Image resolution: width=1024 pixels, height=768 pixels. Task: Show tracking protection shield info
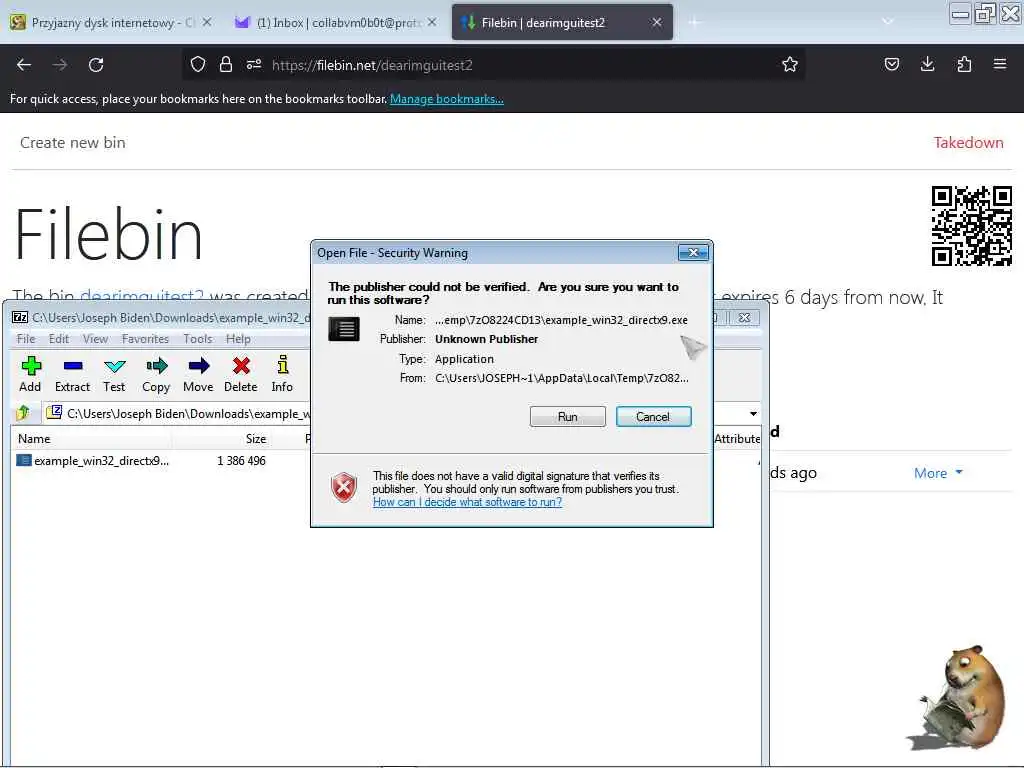(198, 65)
